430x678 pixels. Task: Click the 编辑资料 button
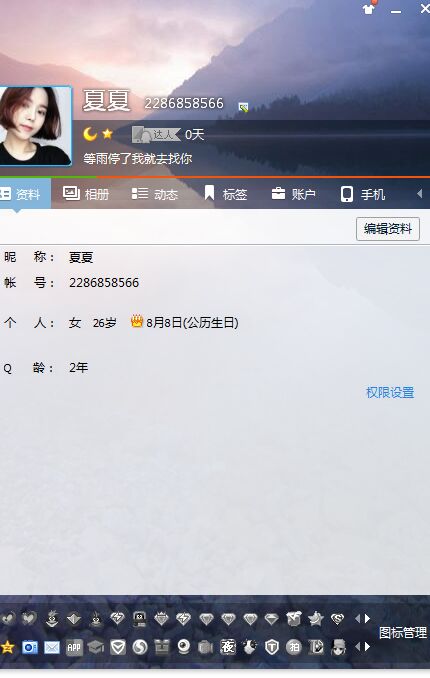388,229
